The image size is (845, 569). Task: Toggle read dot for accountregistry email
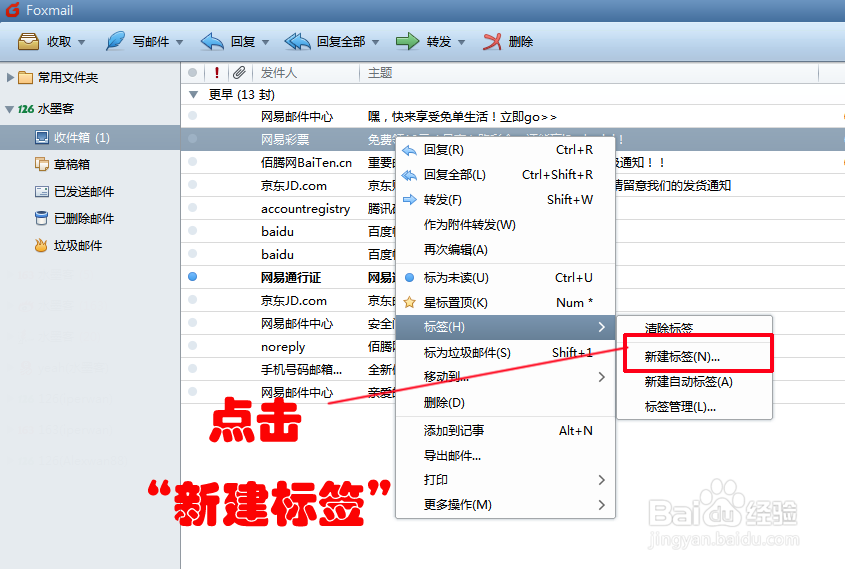tap(192, 207)
